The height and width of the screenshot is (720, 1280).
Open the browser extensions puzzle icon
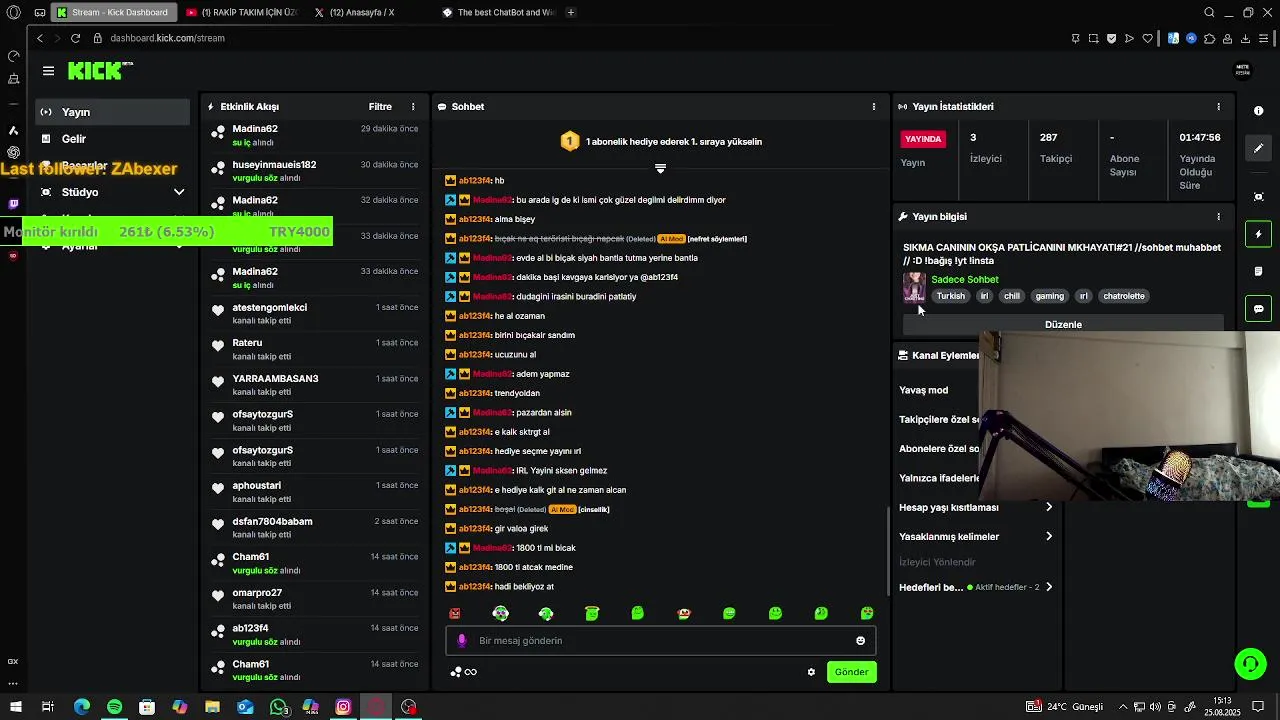(x=1210, y=39)
